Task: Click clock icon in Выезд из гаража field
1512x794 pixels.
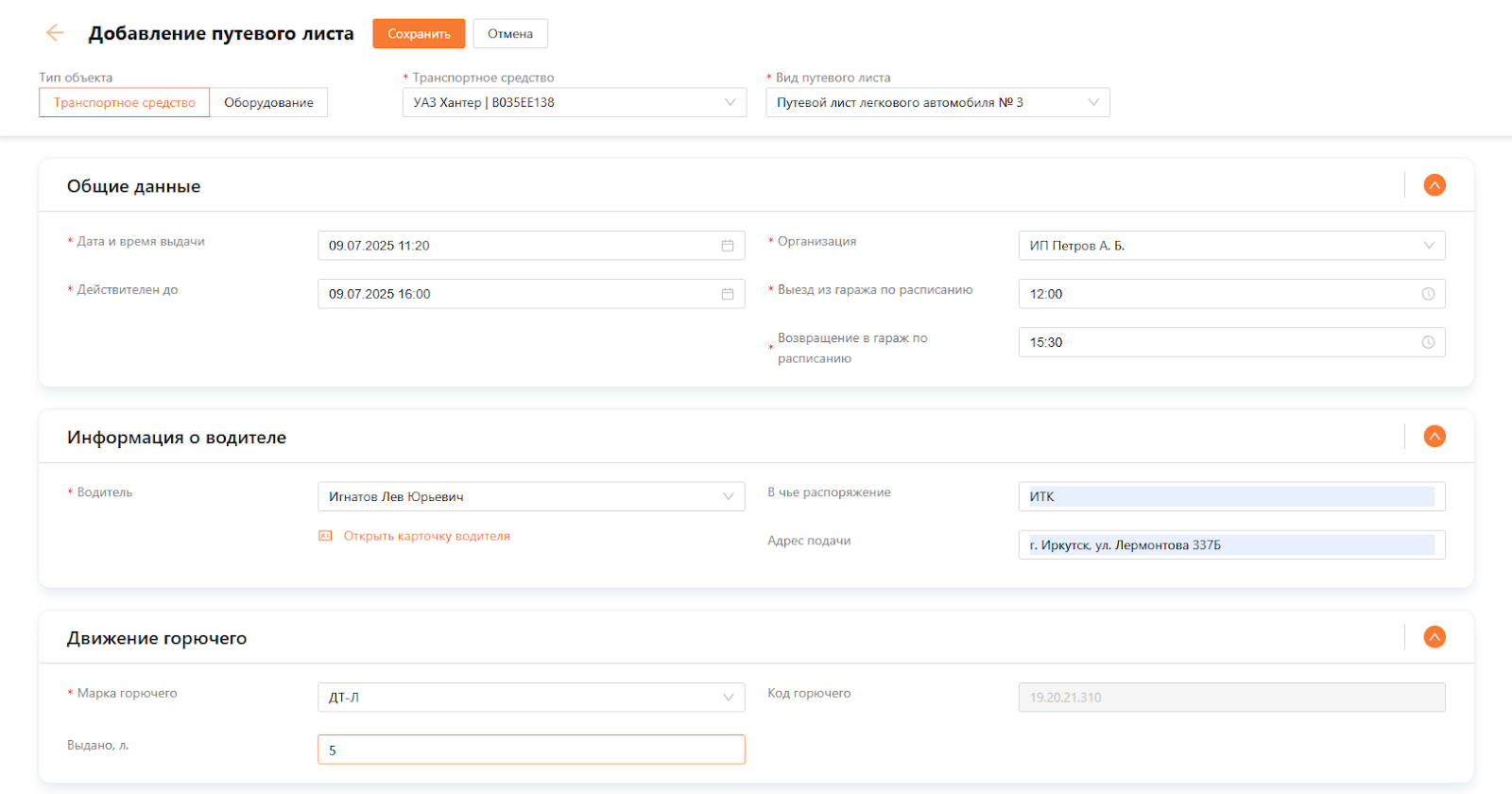Action: pos(1428,294)
